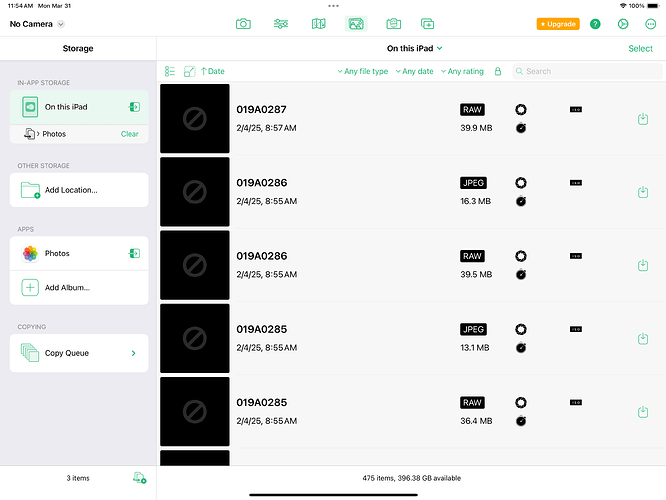Click RAW badge of 39.5 MB file

tap(472, 256)
